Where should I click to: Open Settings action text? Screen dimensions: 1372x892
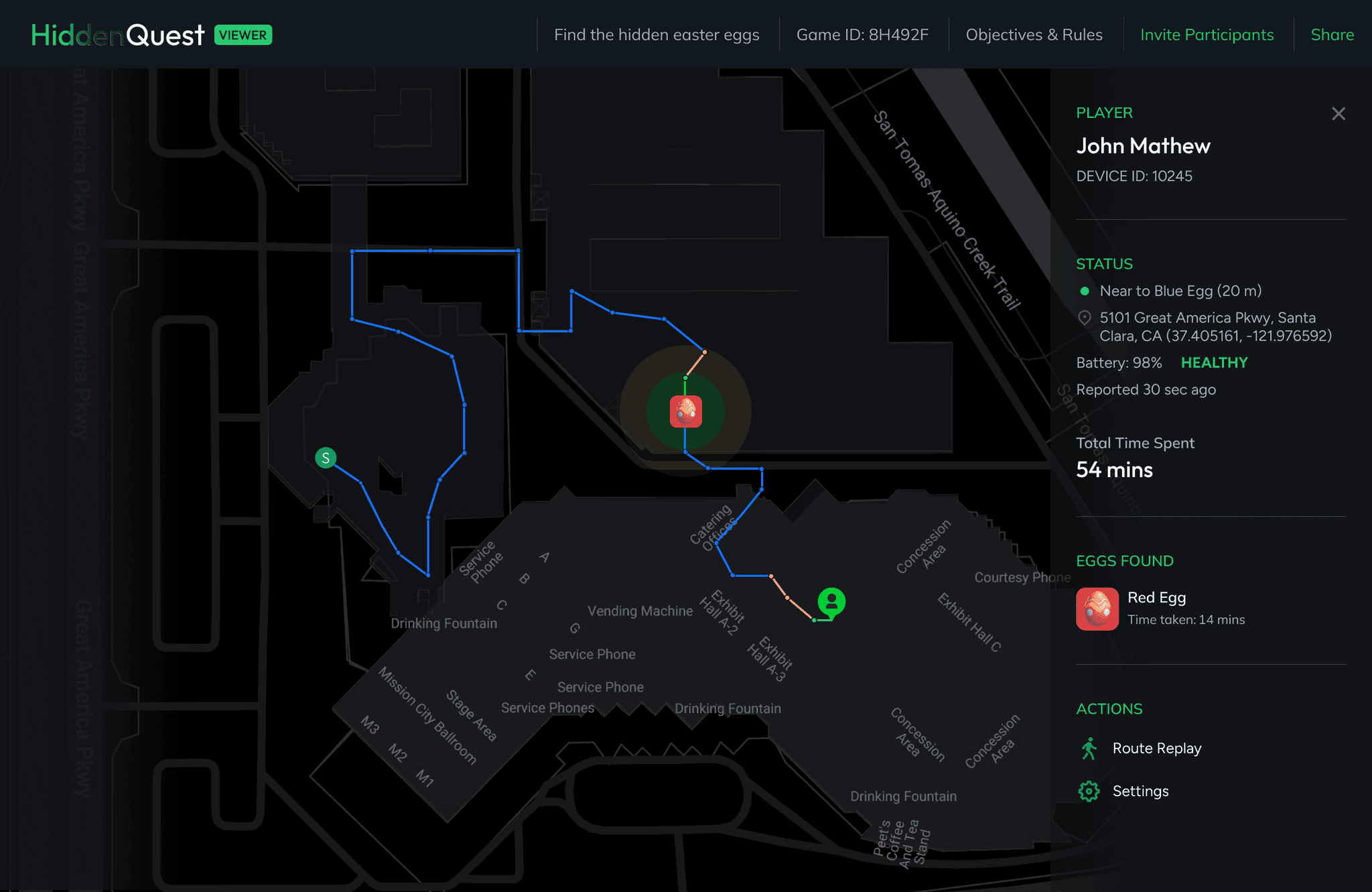pyautogui.click(x=1140, y=791)
